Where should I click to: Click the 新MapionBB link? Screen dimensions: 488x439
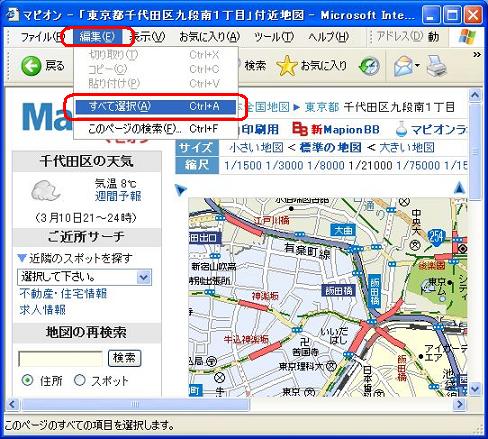click(x=345, y=129)
